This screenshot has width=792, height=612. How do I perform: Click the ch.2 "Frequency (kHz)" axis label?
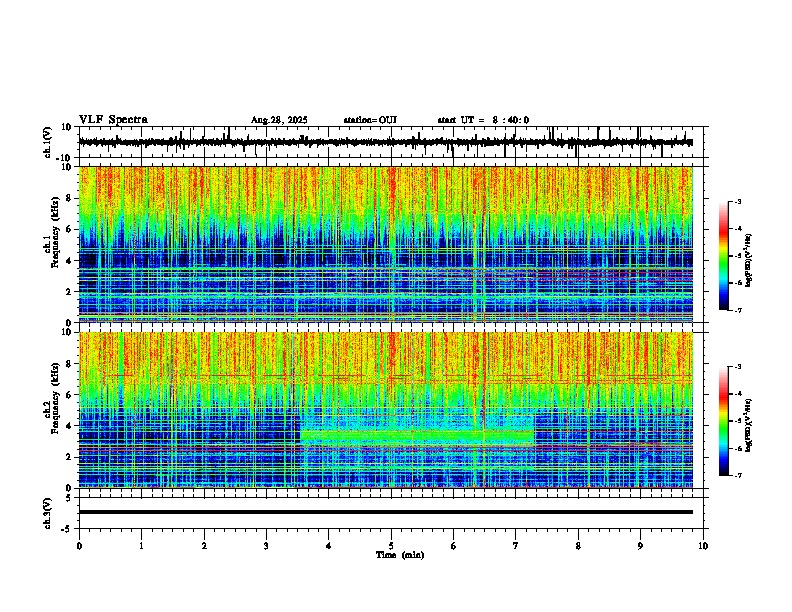55,398
